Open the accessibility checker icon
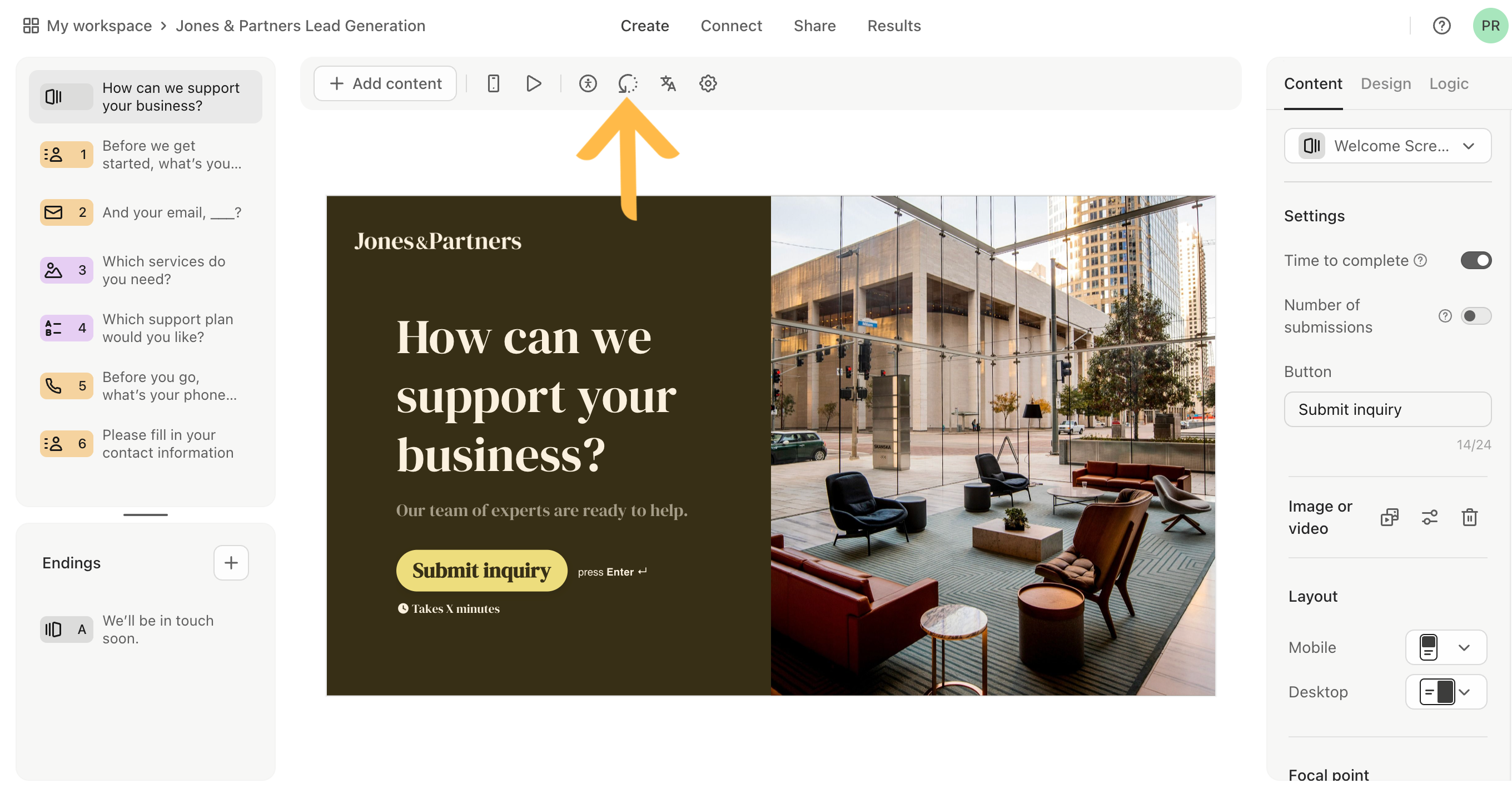Screen dimensions: 1512x793 tap(588, 83)
